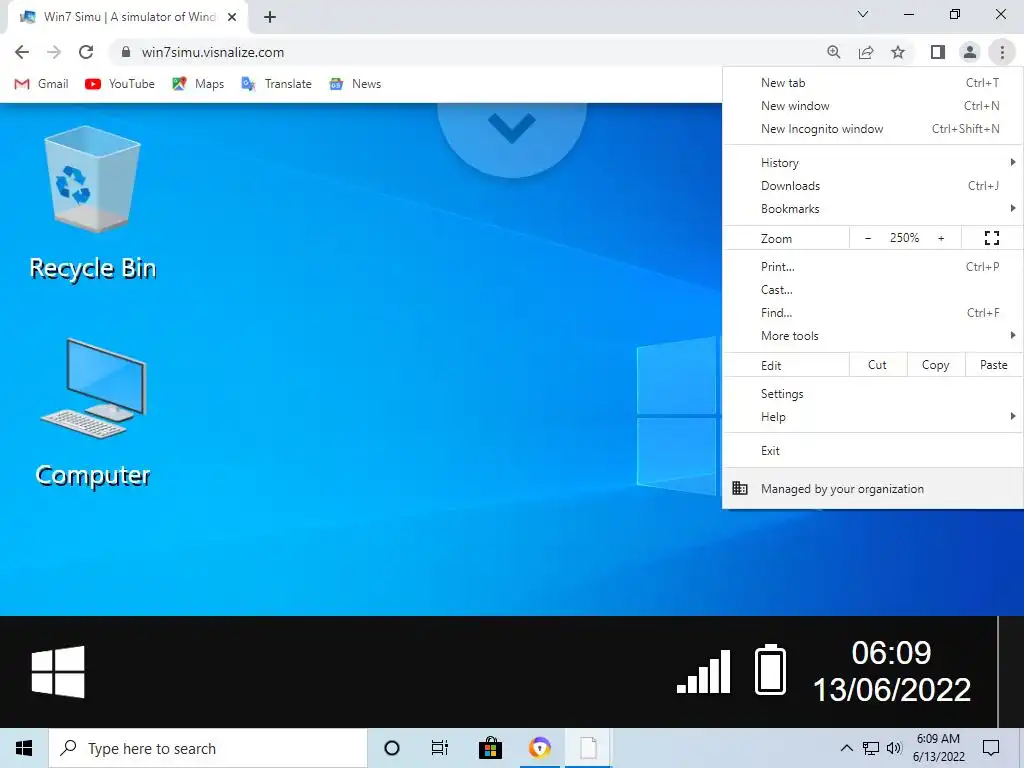Viewport: 1024px width, 768px height.
Task: Click the three-dot Chrome menu icon
Action: tap(1002, 52)
